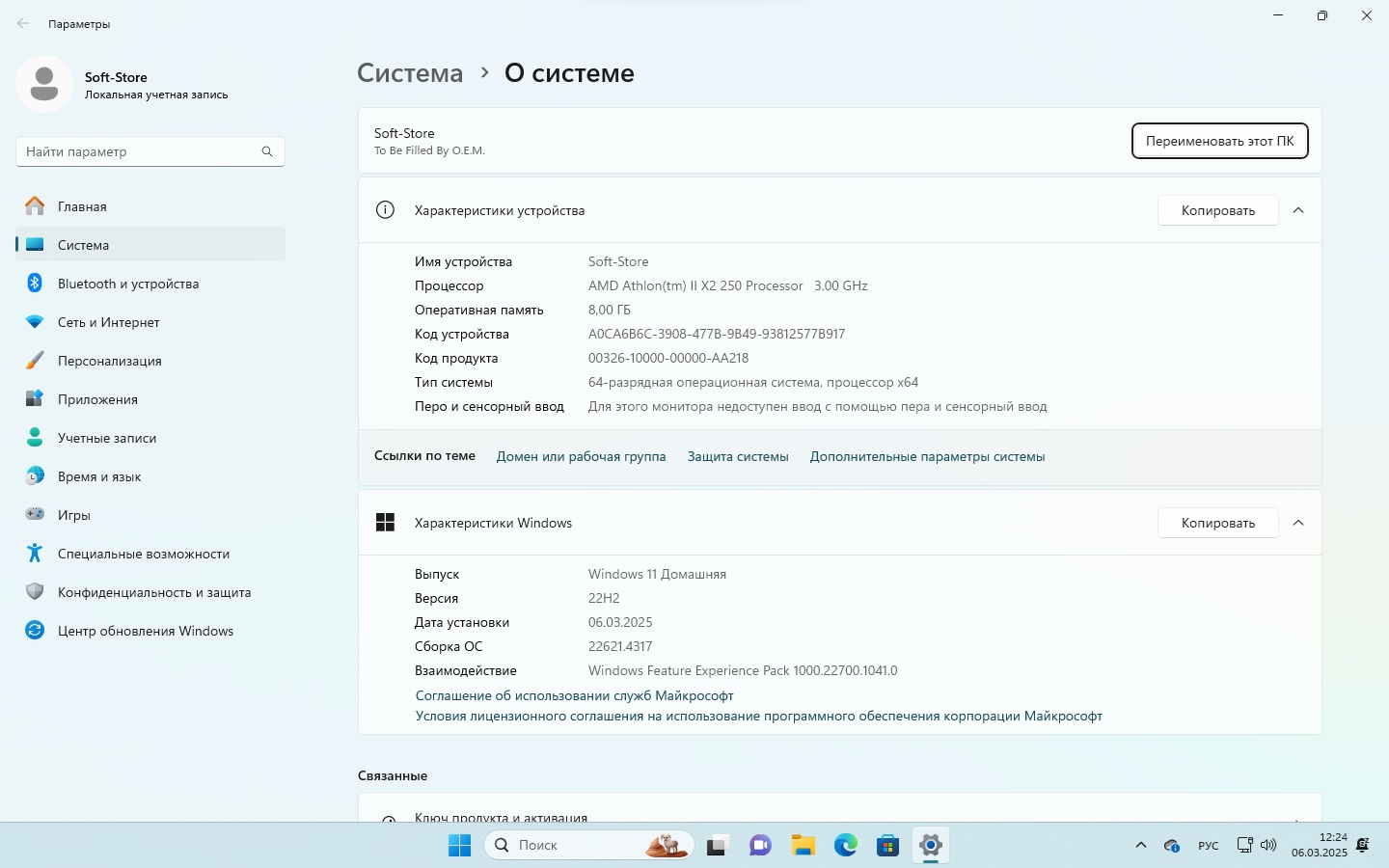Image resolution: width=1389 pixels, height=868 pixels.
Task: Open Bluetooth и устройства icon
Action: (x=35, y=283)
